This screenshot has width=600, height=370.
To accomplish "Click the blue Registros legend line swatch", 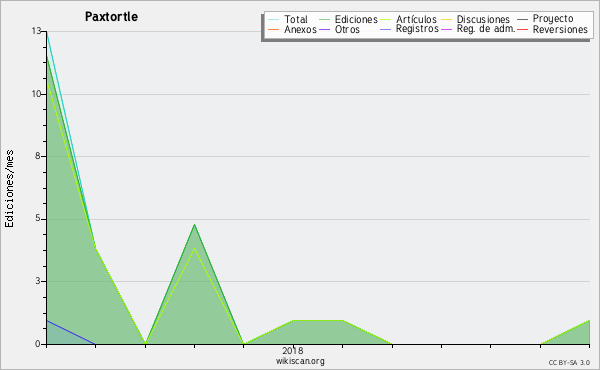I will [386, 29].
